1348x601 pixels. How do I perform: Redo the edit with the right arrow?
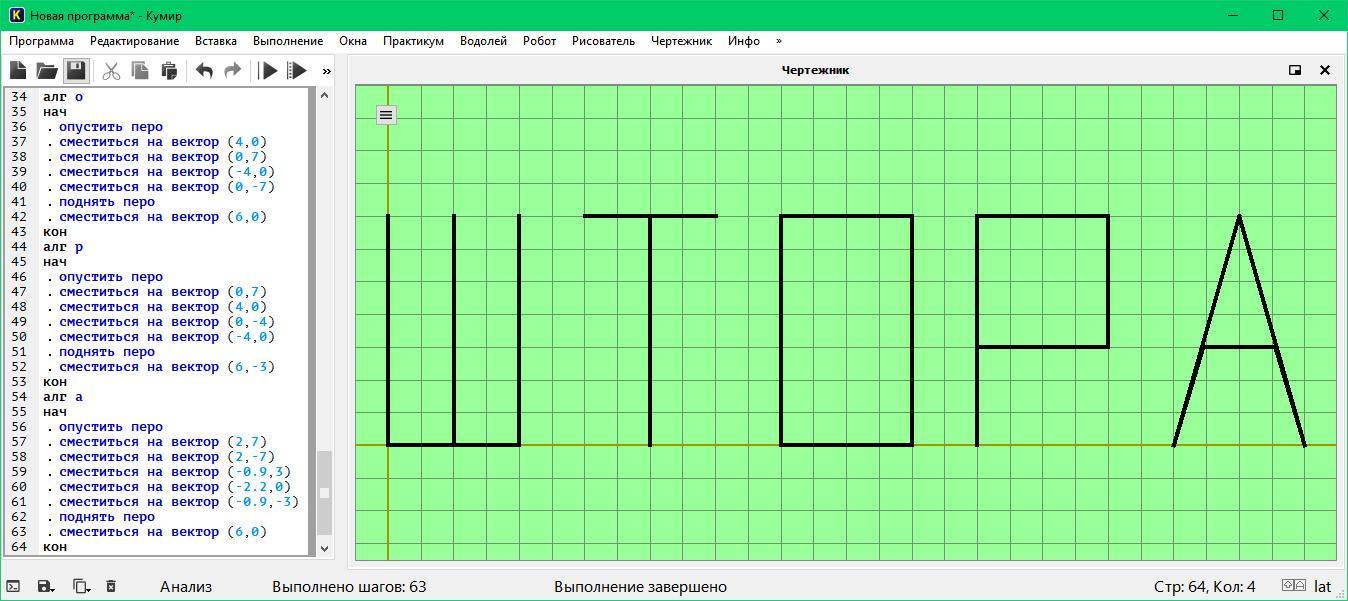pyautogui.click(x=232, y=70)
